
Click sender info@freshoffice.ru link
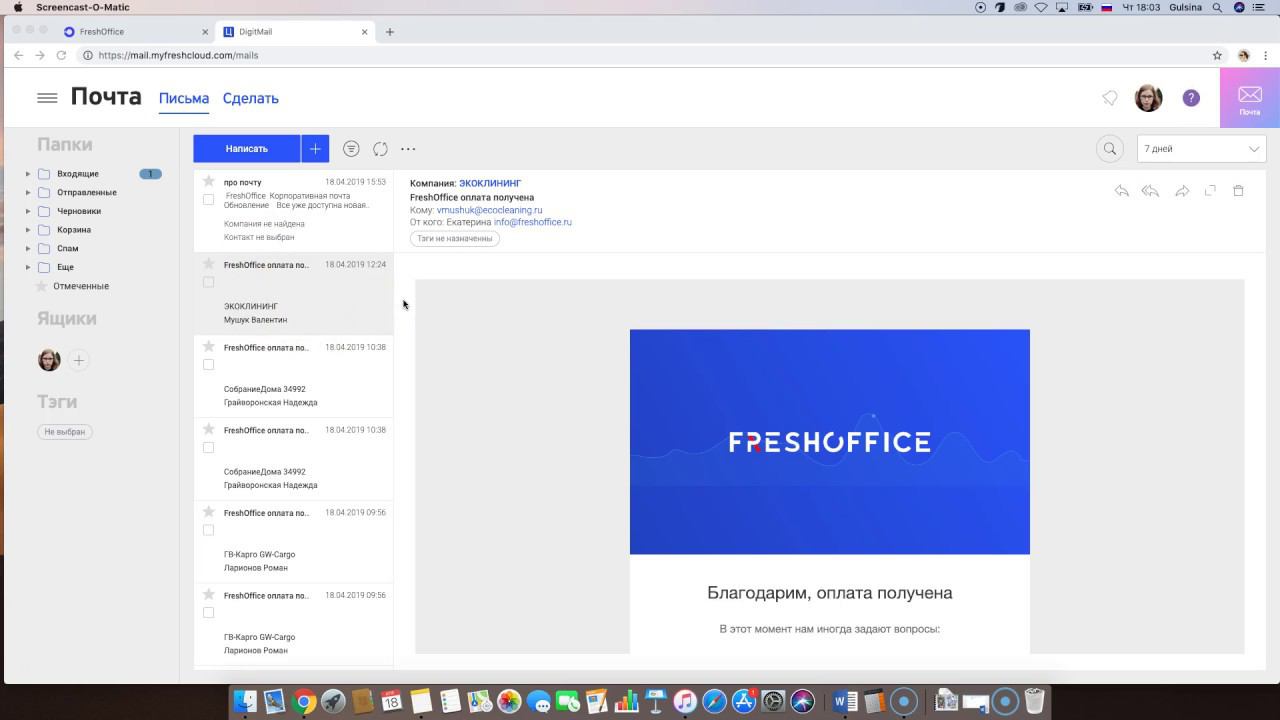coord(533,222)
